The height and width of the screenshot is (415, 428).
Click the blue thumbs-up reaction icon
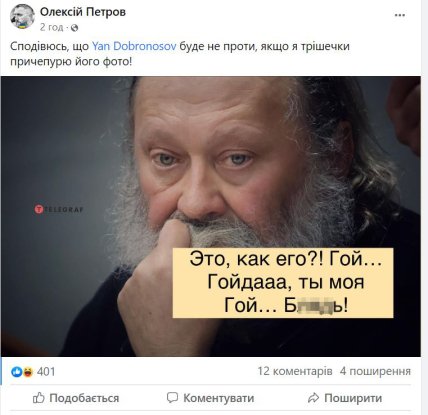[x=16, y=371]
